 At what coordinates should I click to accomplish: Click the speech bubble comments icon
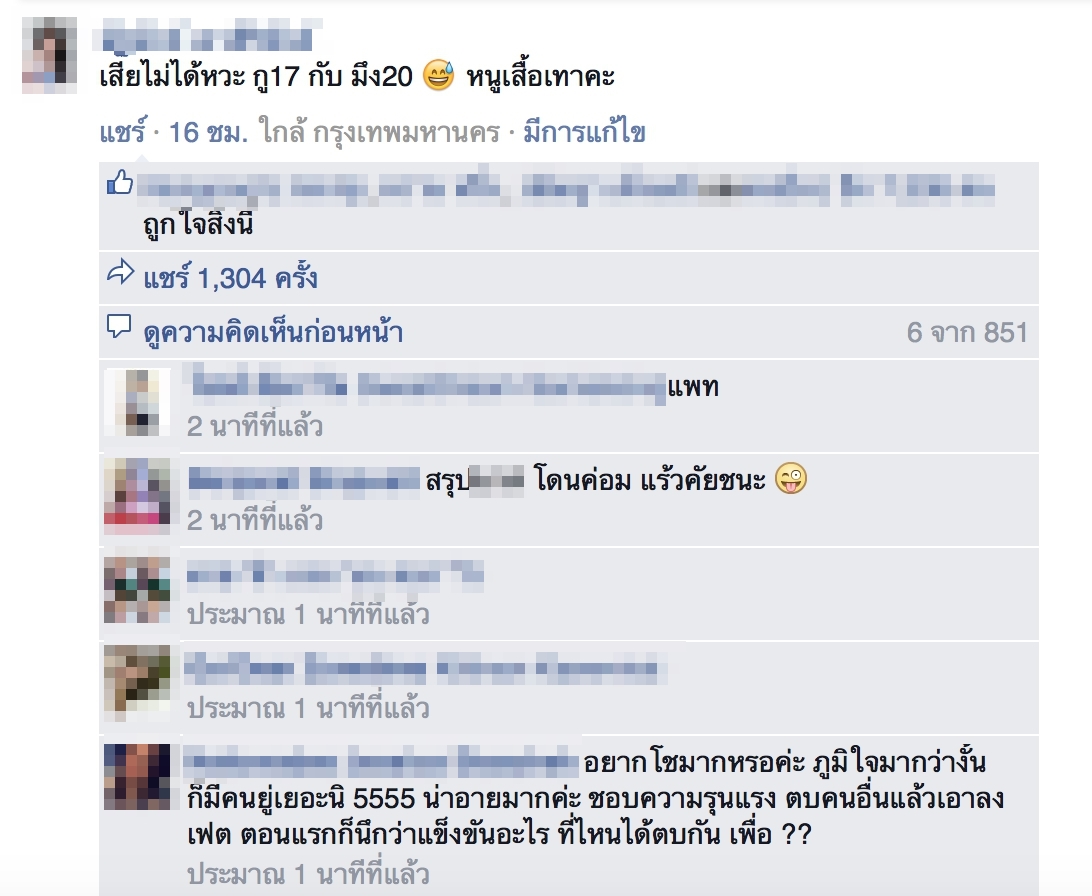click(119, 326)
